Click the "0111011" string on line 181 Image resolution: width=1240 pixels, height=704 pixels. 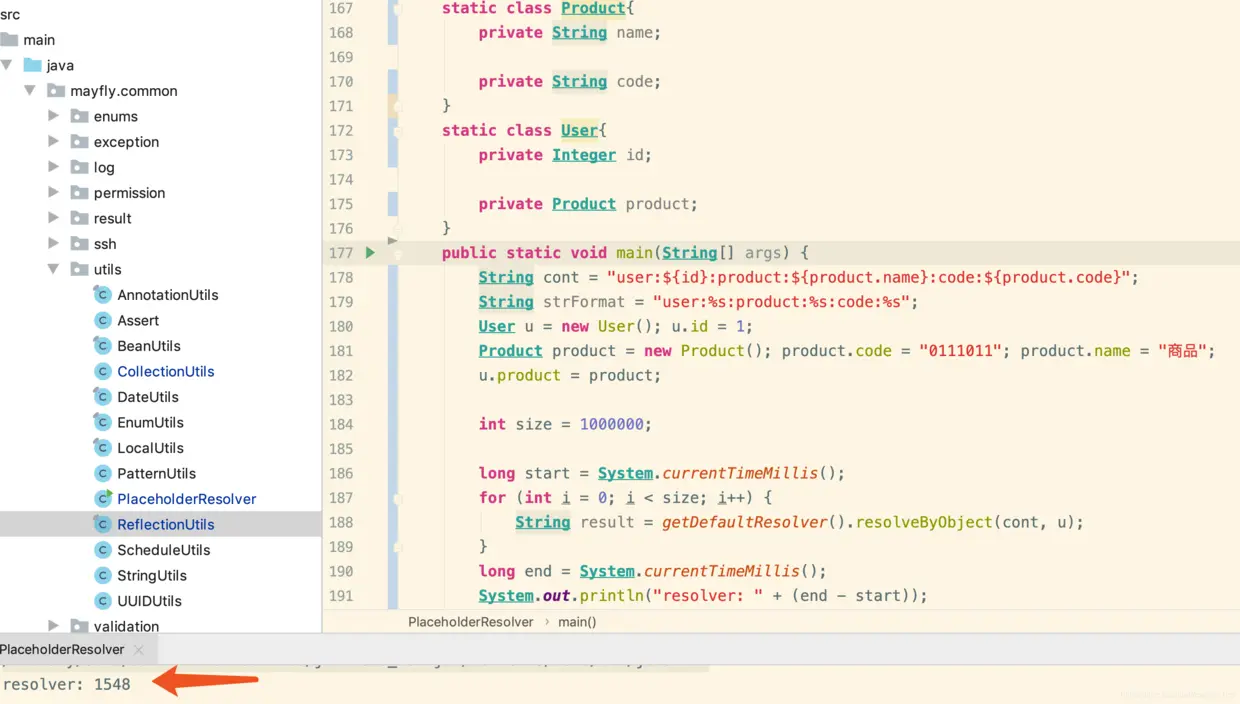[x=960, y=351]
